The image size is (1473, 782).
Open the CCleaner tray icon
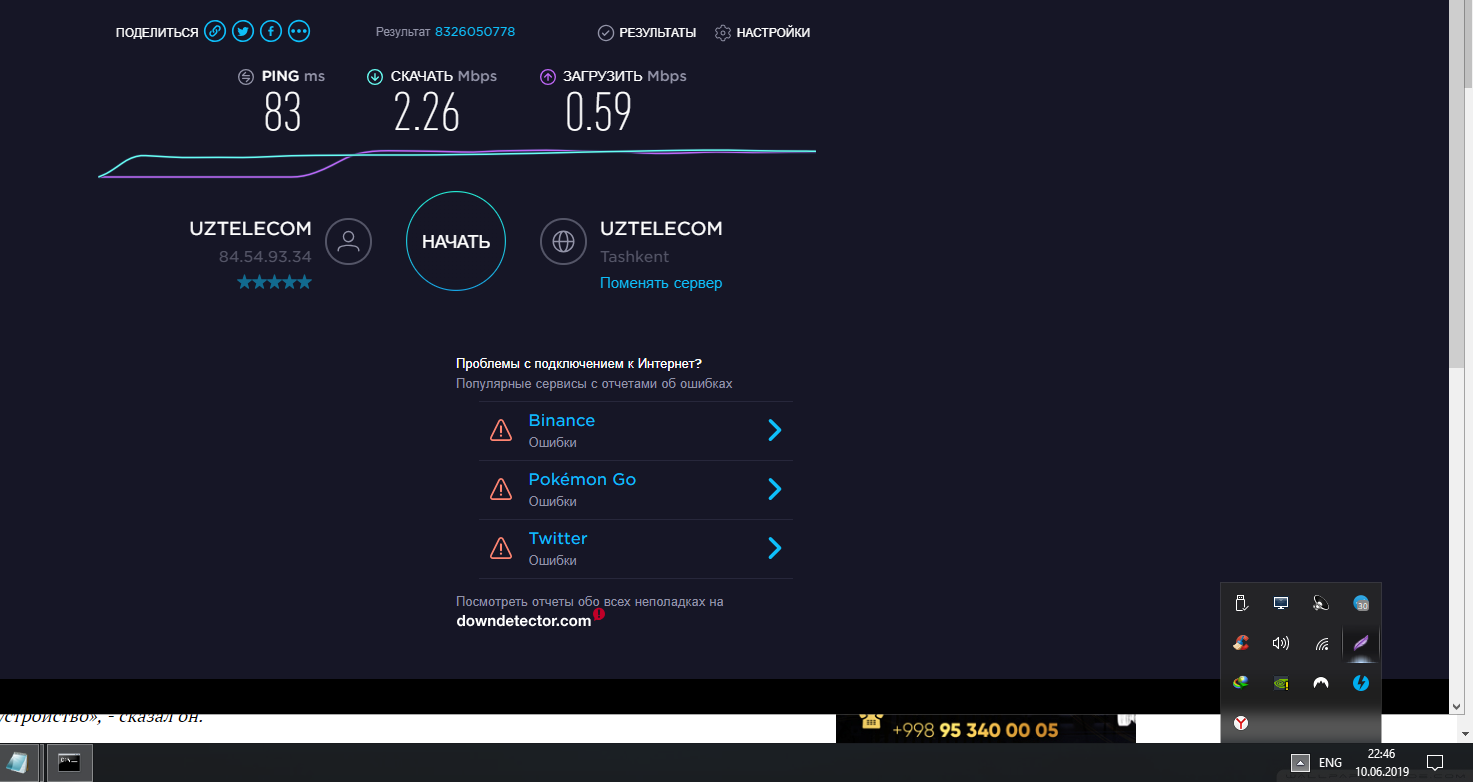pyautogui.click(x=1241, y=643)
